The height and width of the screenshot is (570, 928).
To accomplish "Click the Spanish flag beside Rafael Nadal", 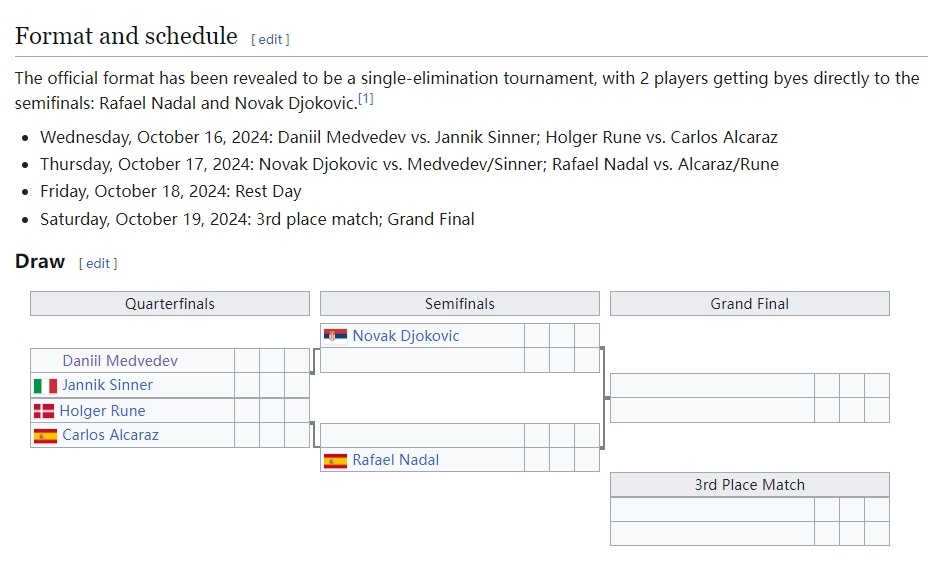I will [335, 460].
